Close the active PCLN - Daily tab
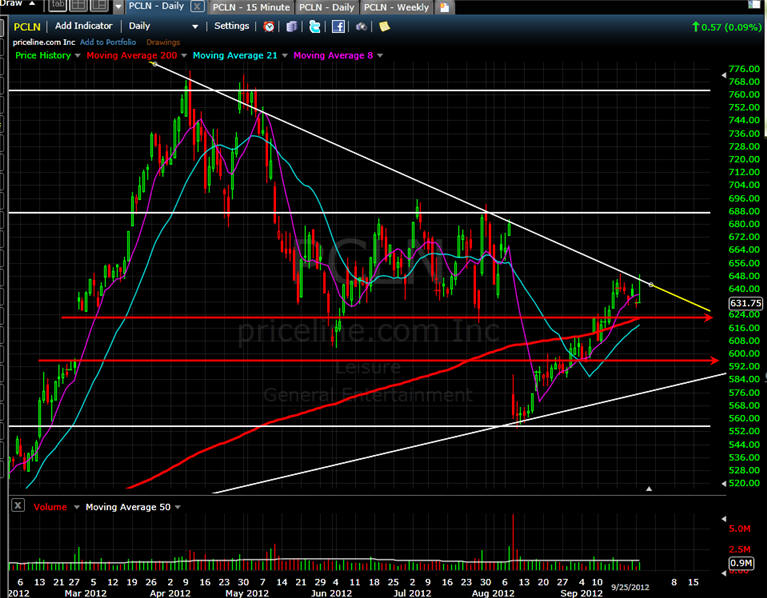 click(x=196, y=7)
